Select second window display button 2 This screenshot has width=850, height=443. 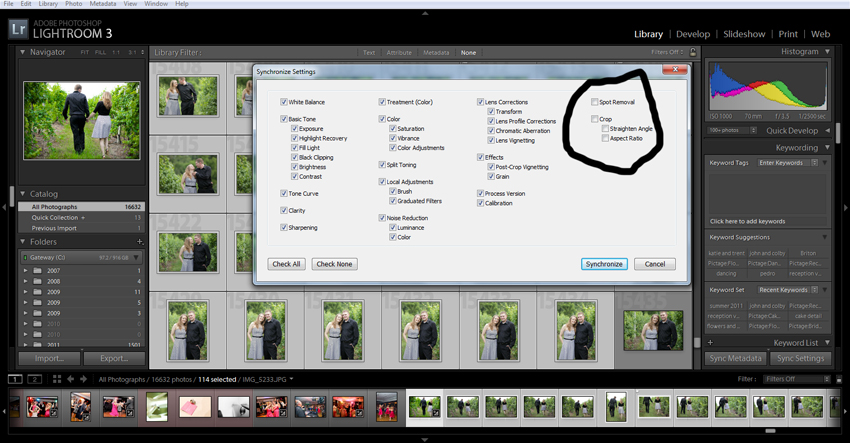(x=35, y=380)
